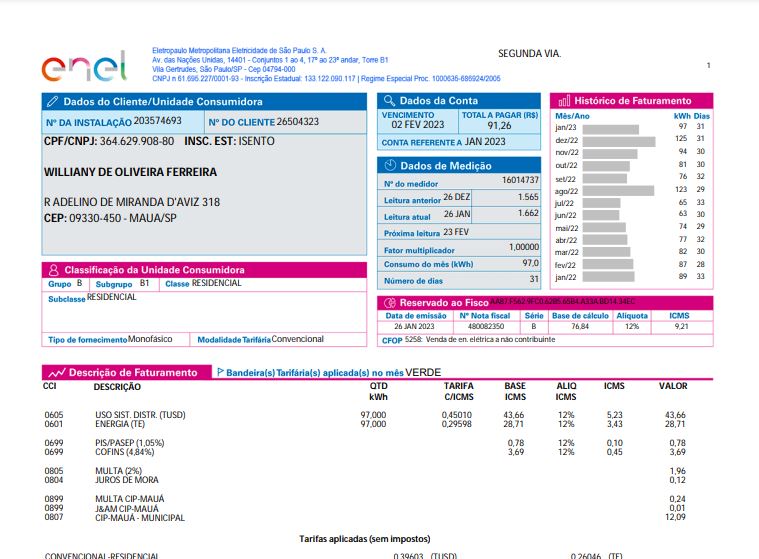Click the pencil icon in Dados do Cliente header
The height and width of the screenshot is (559, 759).
52,102
